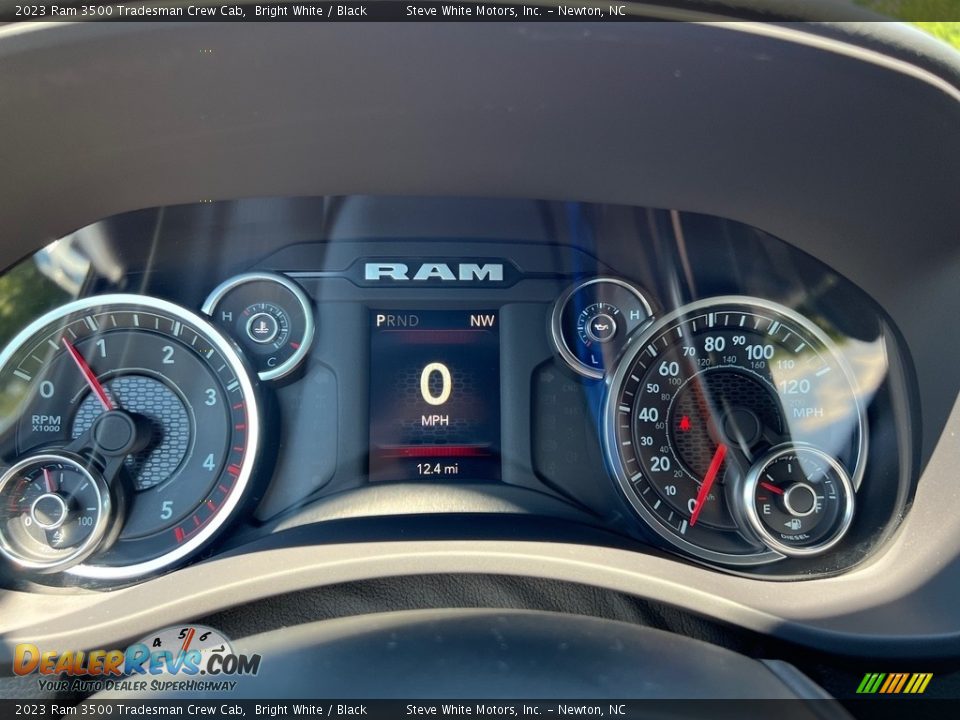Click the E on the fuel gauge
Screen dimensions: 960x720
(x=767, y=509)
